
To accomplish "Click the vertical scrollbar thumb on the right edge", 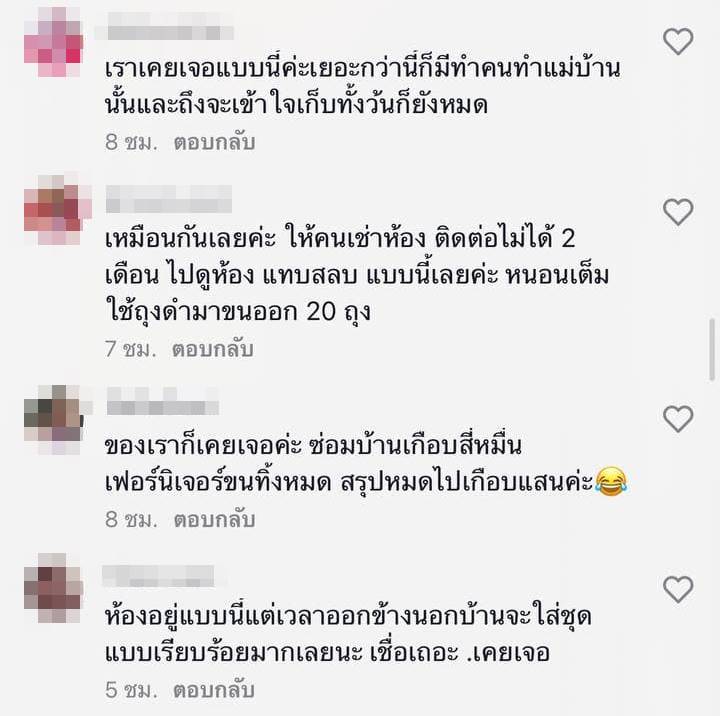I will click(x=712, y=349).
